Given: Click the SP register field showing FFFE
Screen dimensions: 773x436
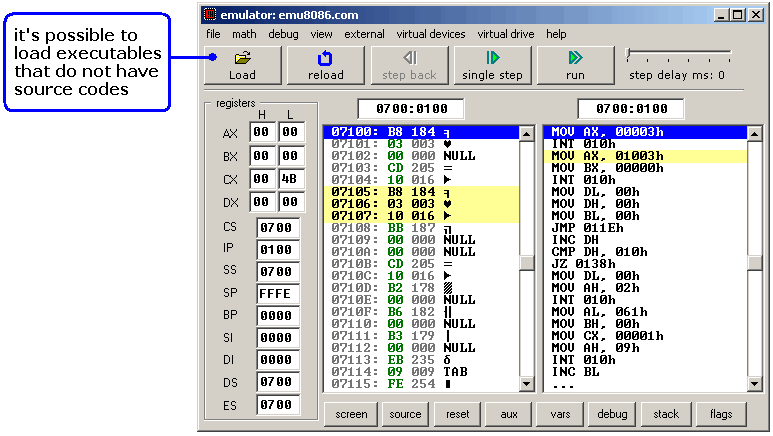Looking at the screenshot, I should point(278,294).
